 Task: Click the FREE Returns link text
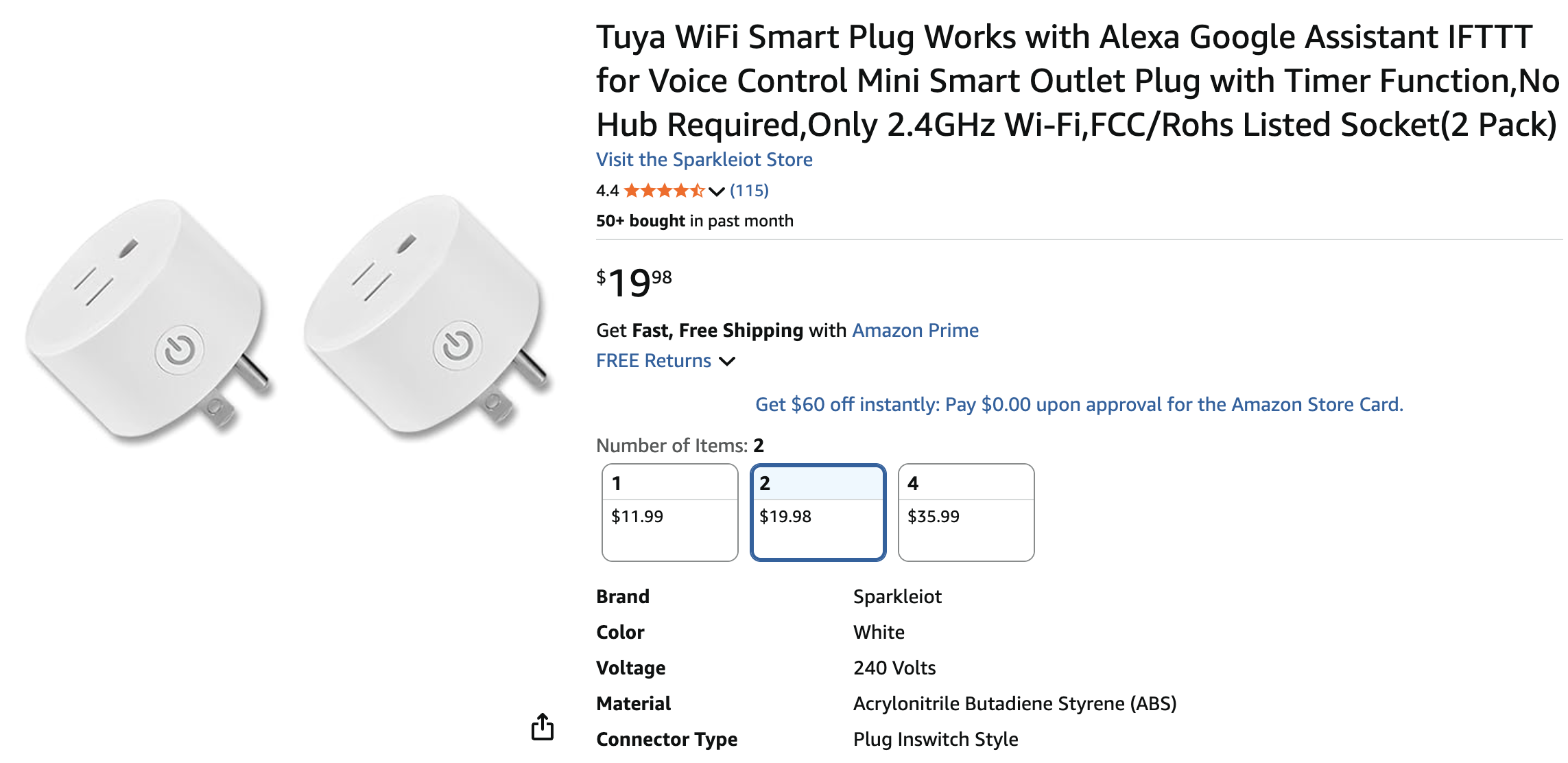point(653,361)
